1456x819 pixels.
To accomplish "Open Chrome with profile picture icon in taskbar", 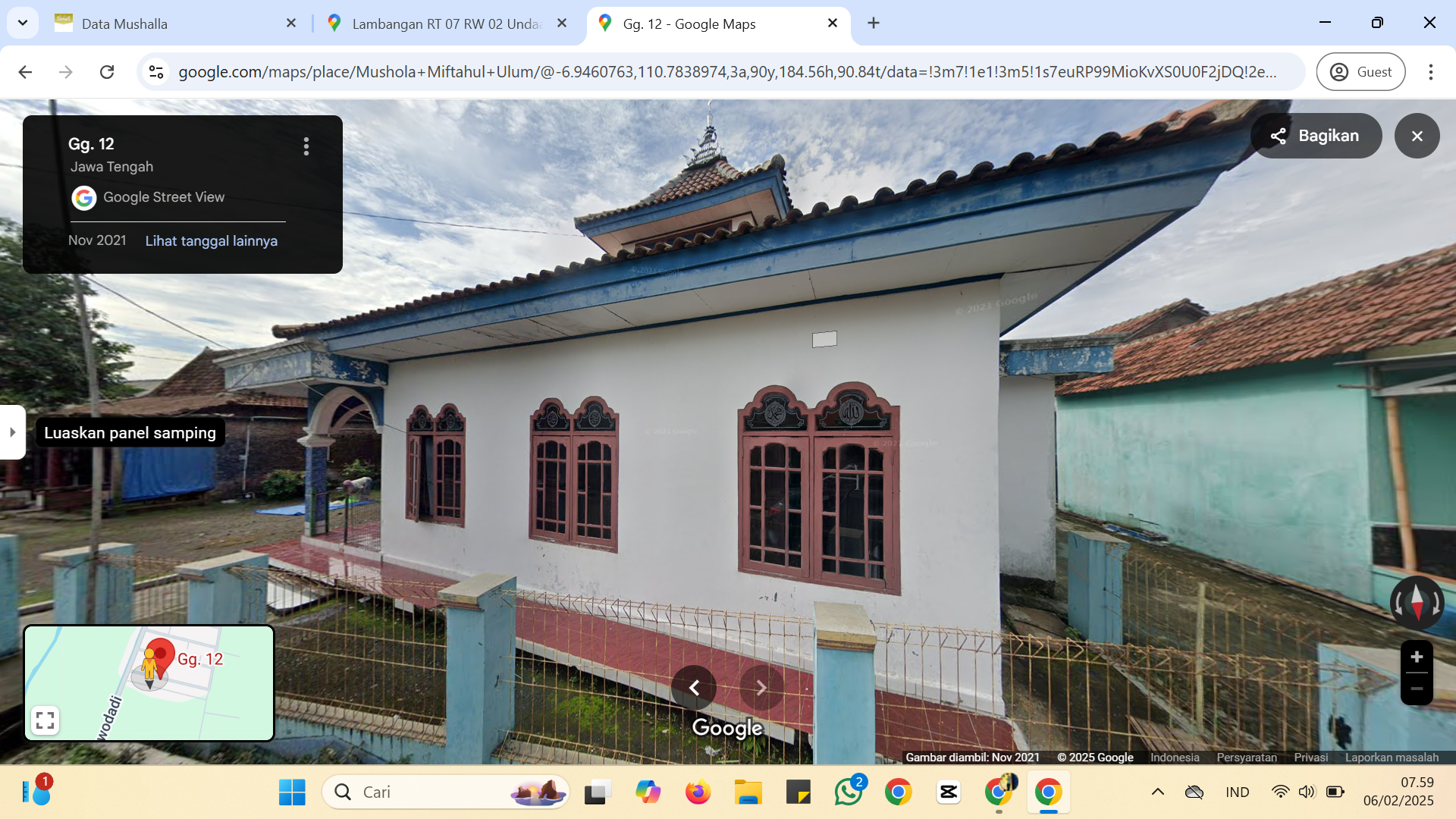I will [x=999, y=792].
